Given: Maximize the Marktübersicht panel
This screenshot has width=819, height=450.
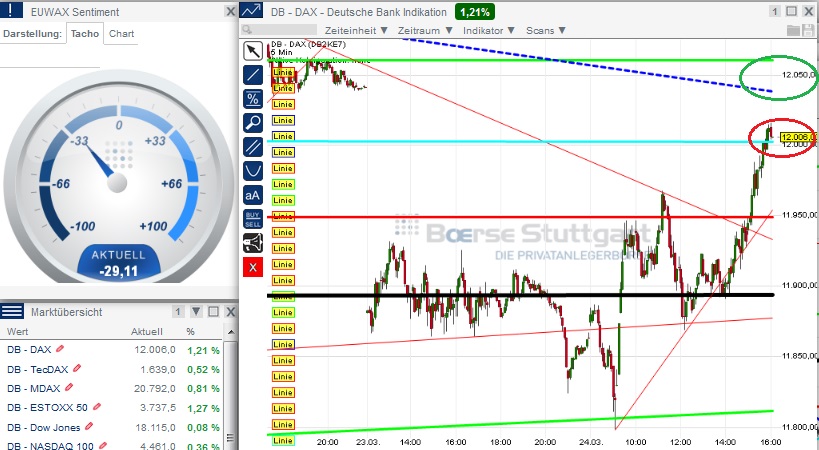Looking at the screenshot, I should pos(213,312).
